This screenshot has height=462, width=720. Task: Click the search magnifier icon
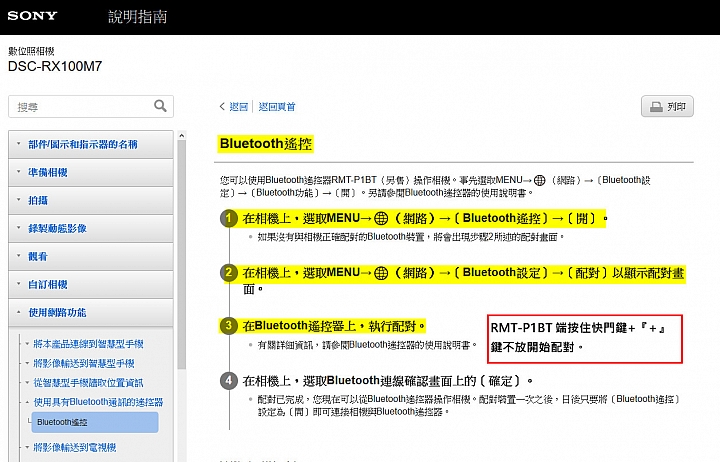[x=160, y=106]
